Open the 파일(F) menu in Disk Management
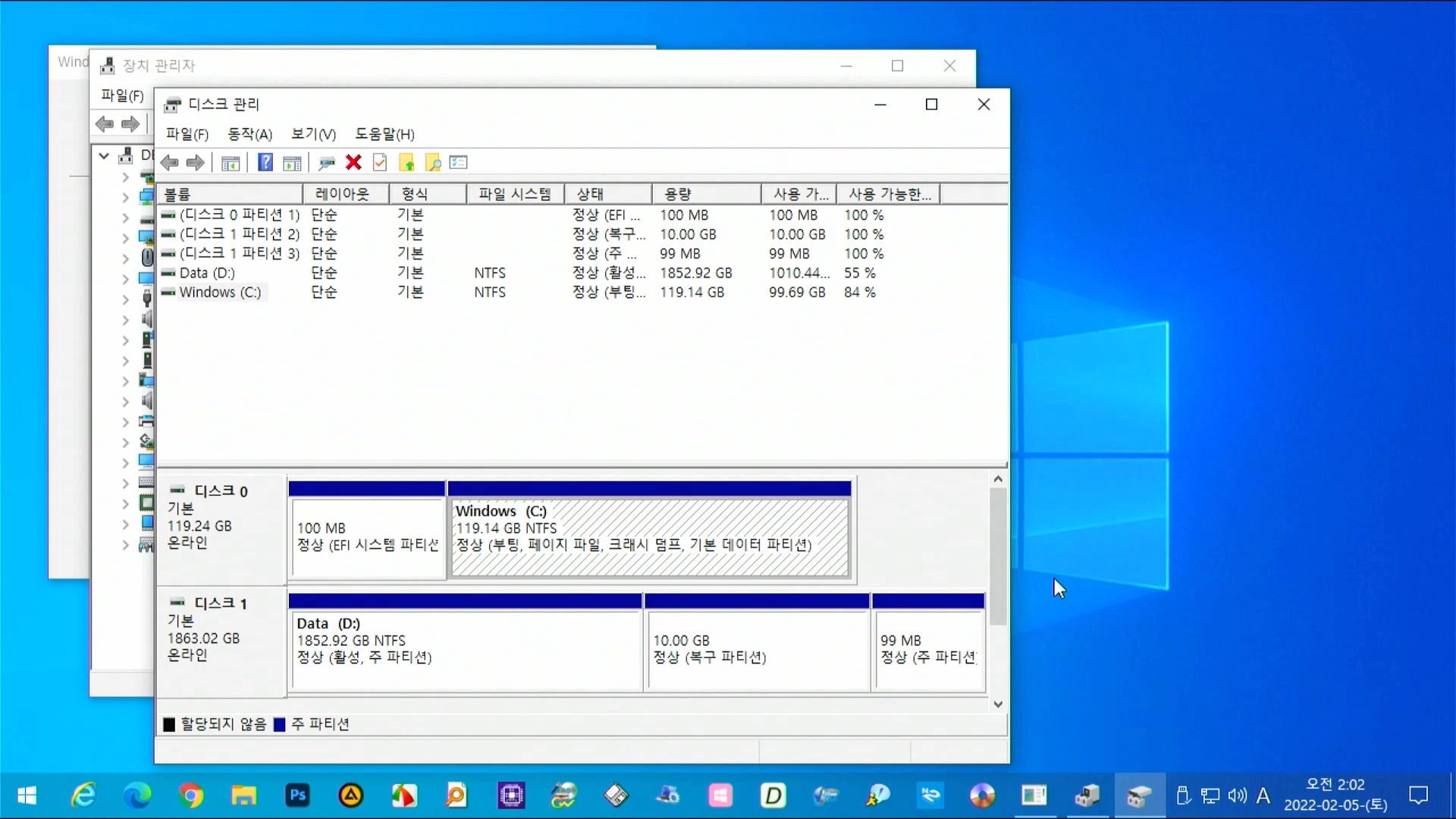 click(x=187, y=134)
